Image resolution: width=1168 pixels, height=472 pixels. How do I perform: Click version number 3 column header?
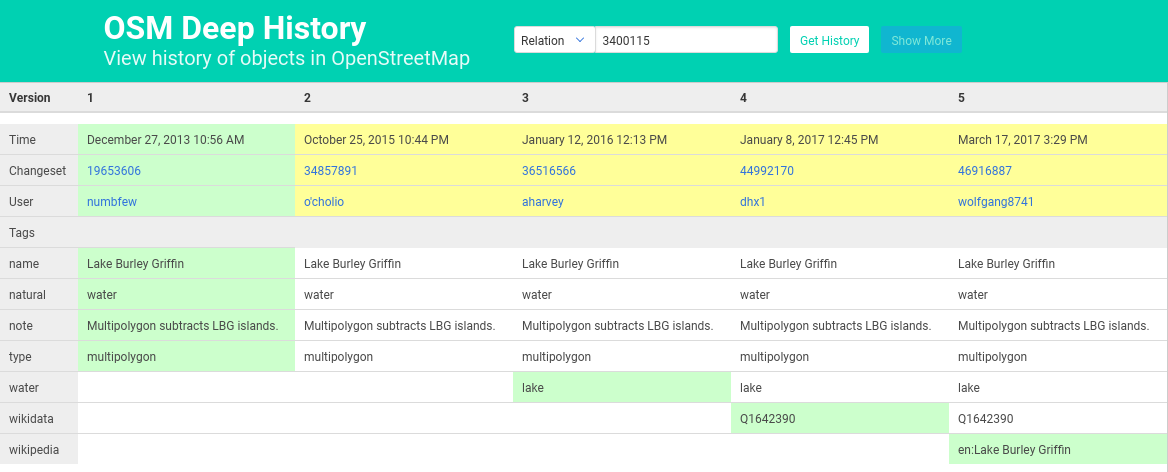click(525, 98)
